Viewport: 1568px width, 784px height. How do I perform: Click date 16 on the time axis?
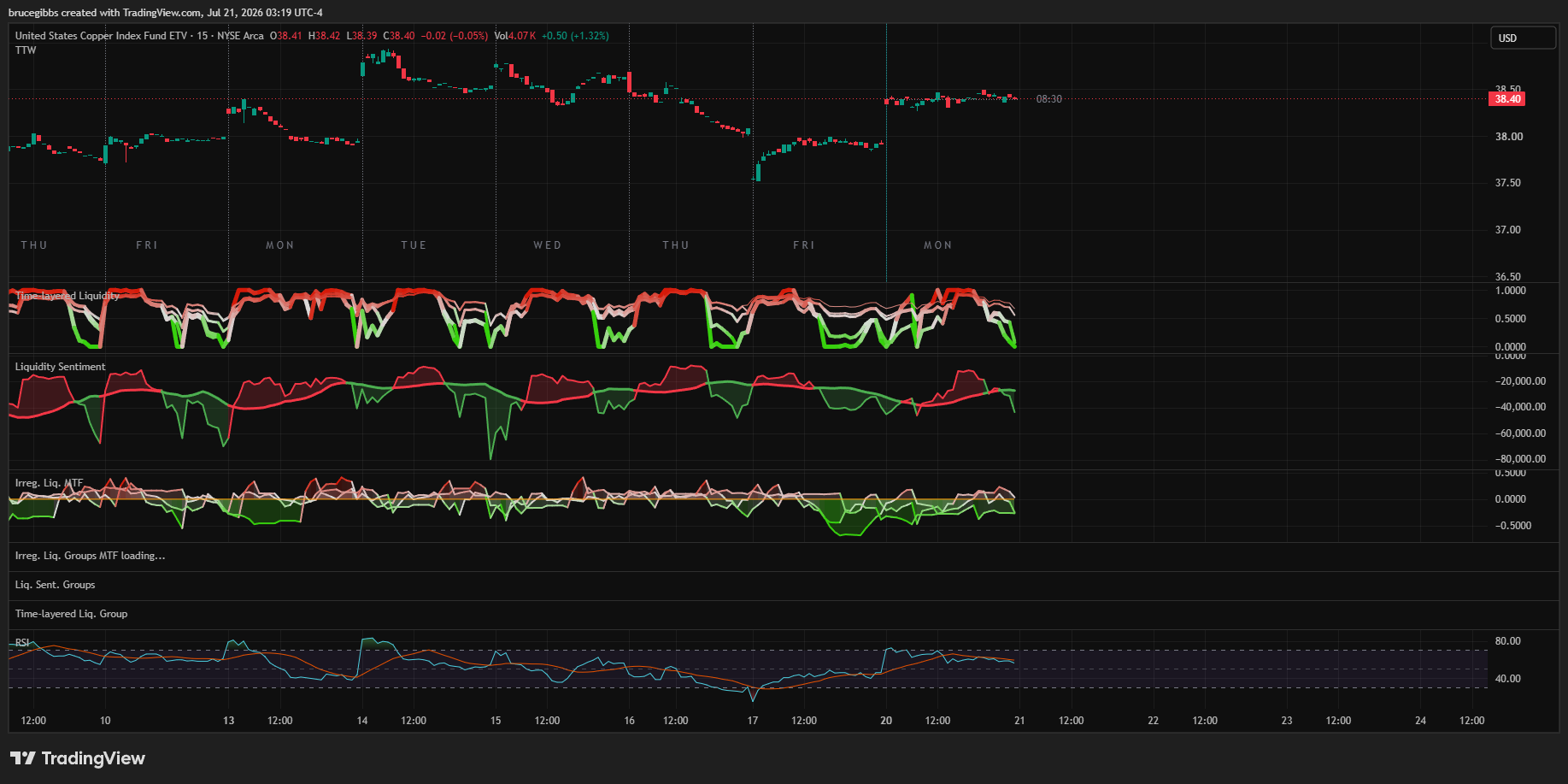coord(629,721)
